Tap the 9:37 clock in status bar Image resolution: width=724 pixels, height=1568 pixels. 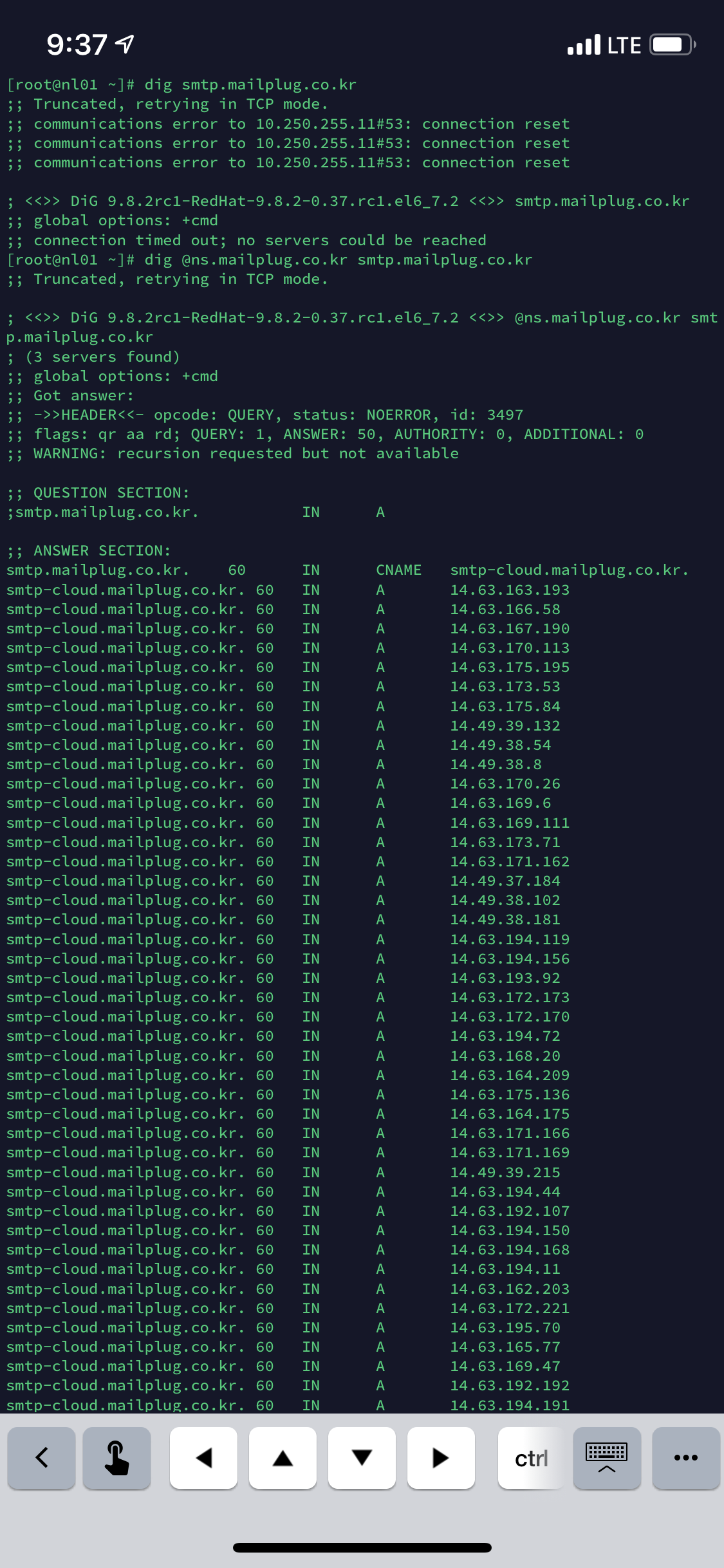[x=77, y=44]
